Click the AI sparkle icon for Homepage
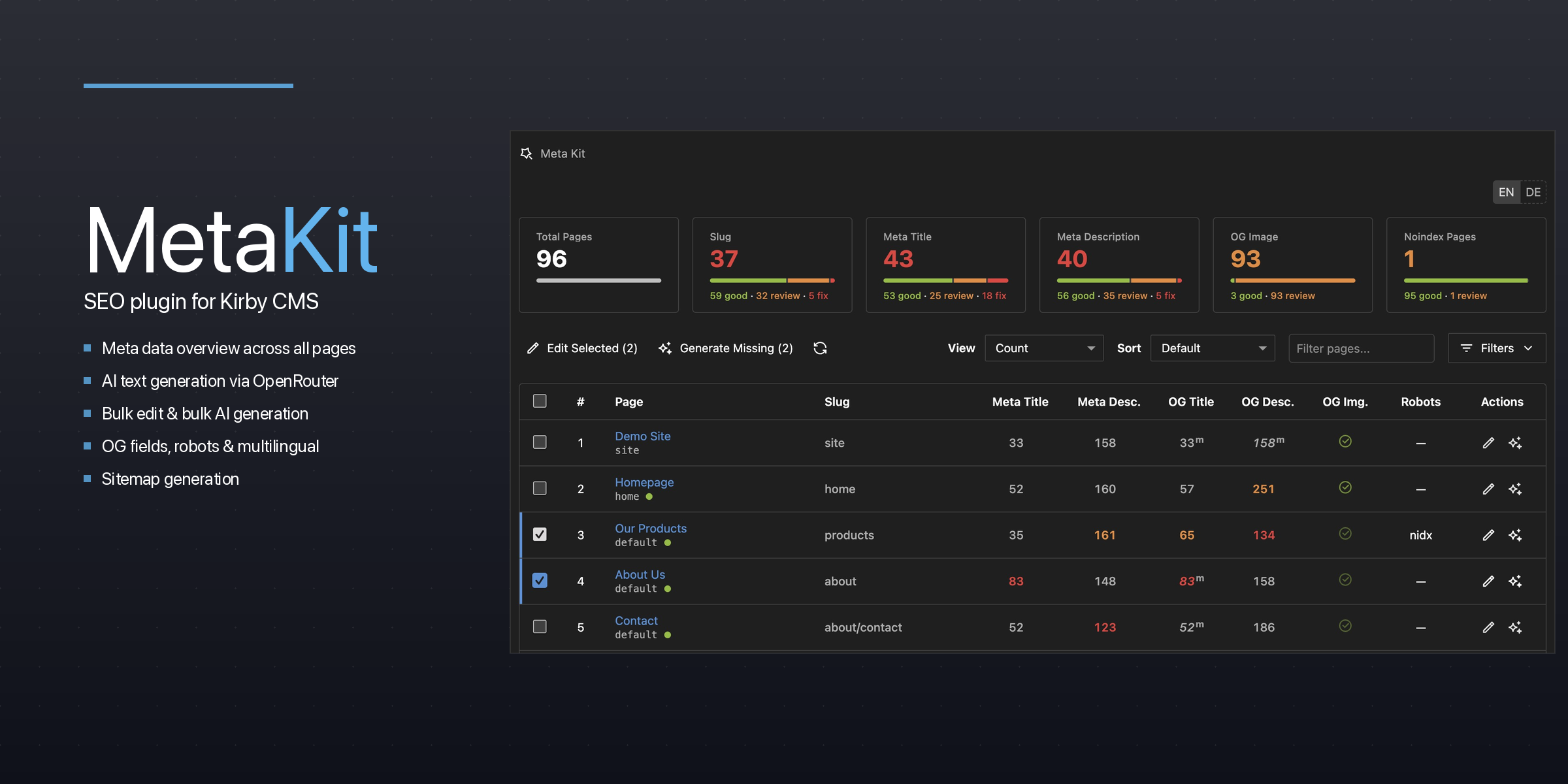Image resolution: width=1568 pixels, height=784 pixels. point(1515,489)
